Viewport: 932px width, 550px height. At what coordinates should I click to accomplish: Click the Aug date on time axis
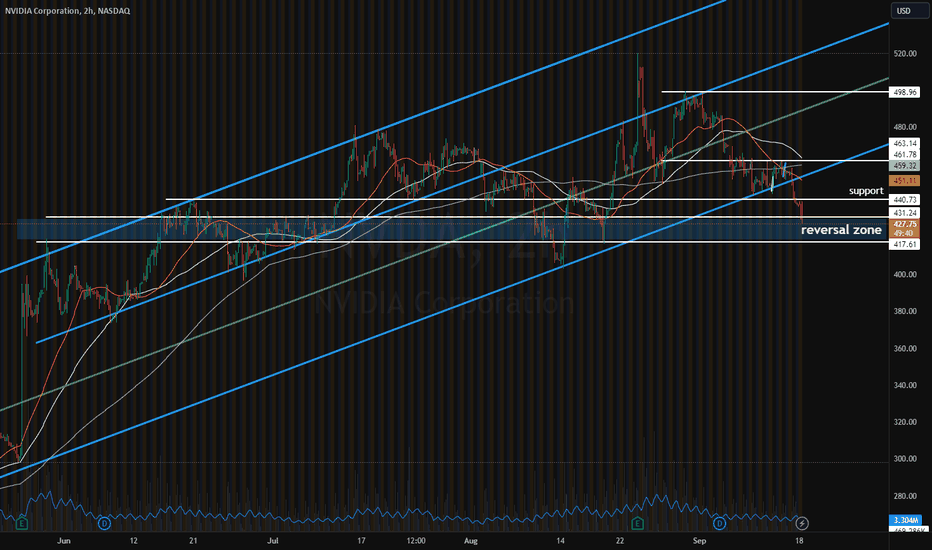[x=471, y=540]
